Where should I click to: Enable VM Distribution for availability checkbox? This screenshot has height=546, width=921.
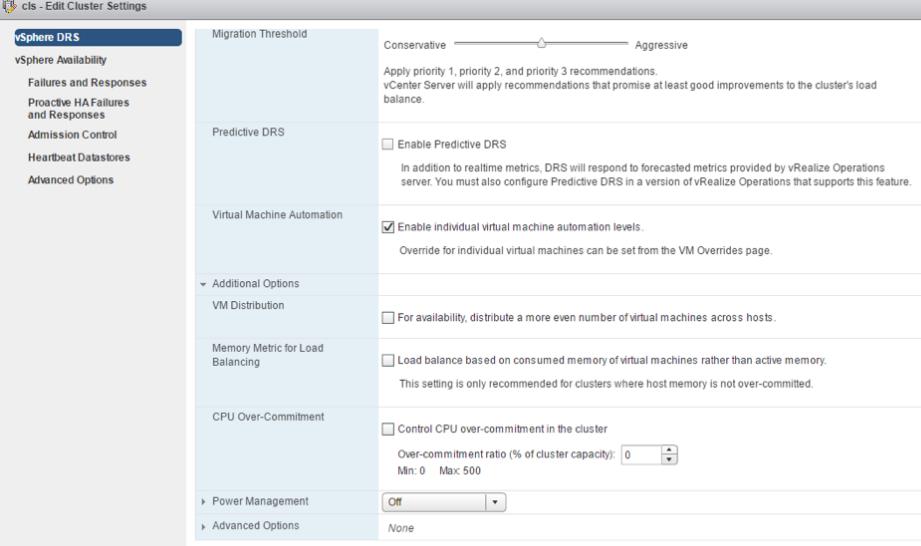[x=389, y=318]
